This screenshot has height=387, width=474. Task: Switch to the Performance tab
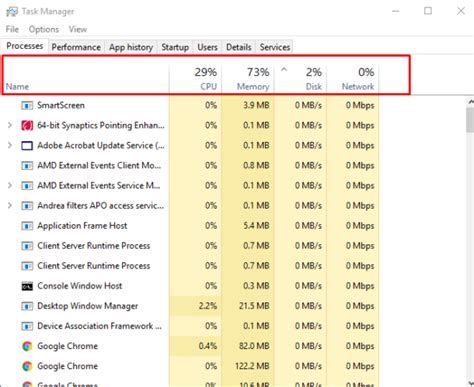click(76, 47)
